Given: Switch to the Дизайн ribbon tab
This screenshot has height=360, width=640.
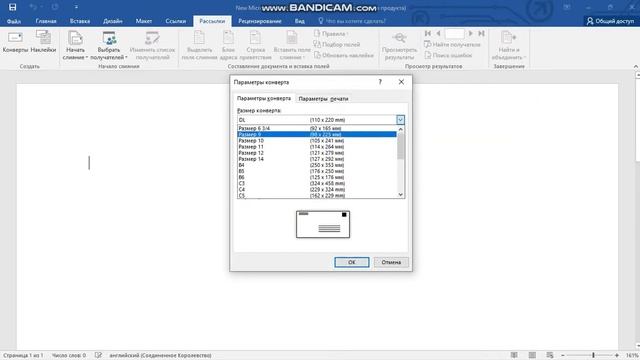Looking at the screenshot, I should click(x=112, y=21).
